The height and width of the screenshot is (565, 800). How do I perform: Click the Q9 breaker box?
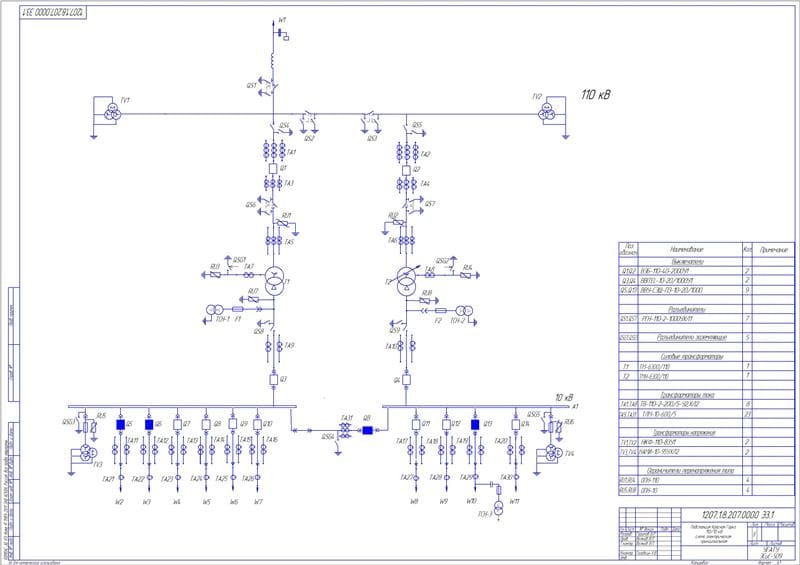pyautogui.click(x=233, y=424)
